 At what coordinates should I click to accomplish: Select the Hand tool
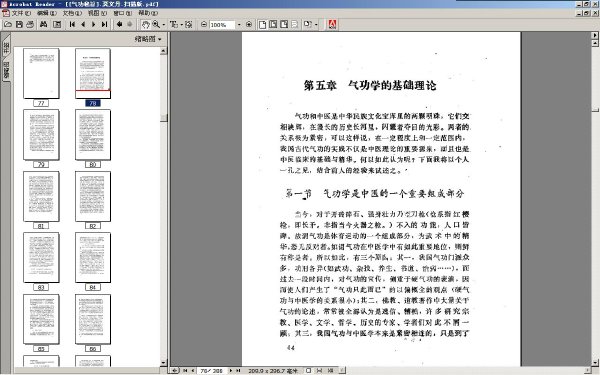coord(145,24)
